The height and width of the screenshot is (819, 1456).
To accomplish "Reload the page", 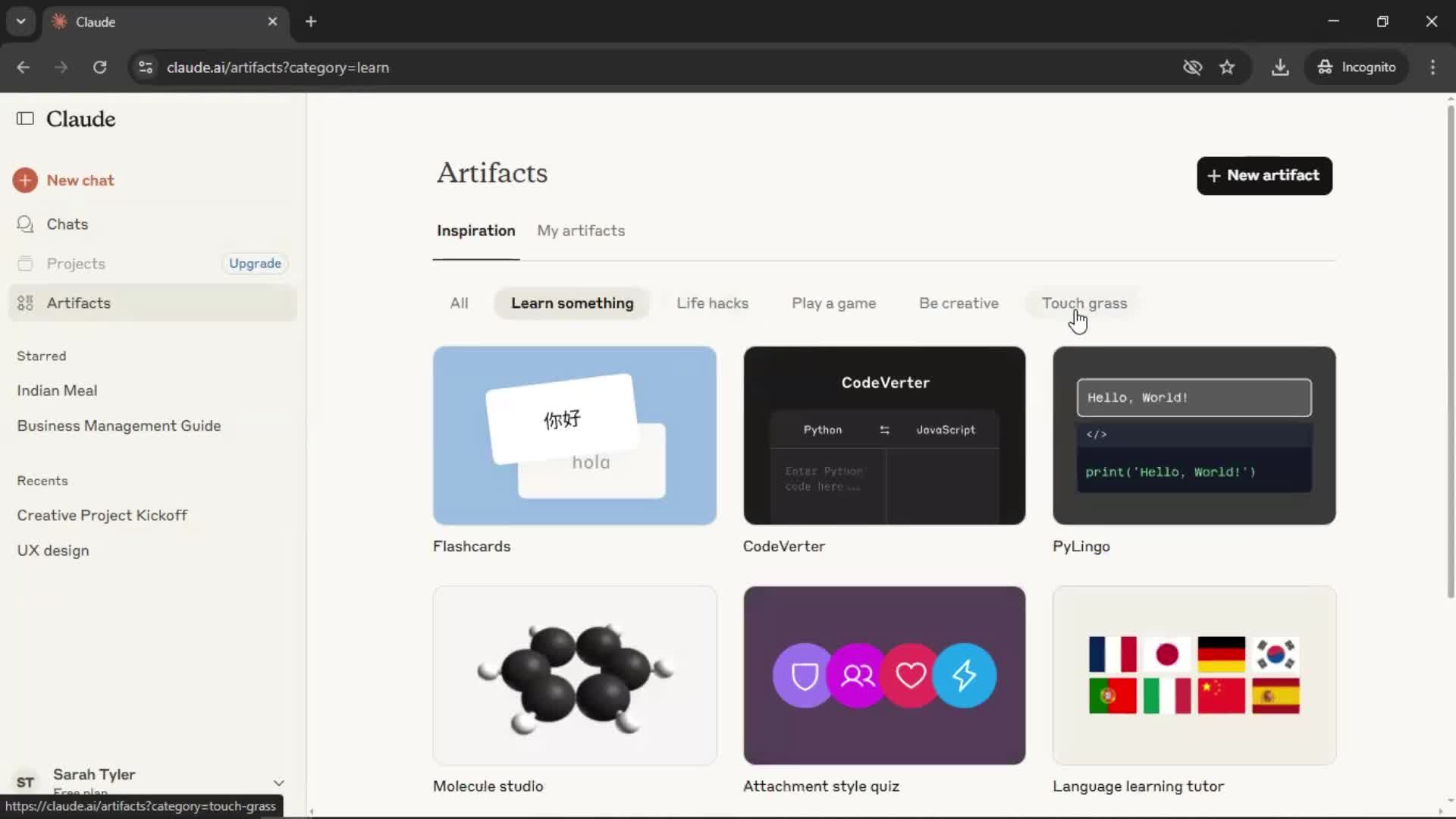I will tap(100, 67).
